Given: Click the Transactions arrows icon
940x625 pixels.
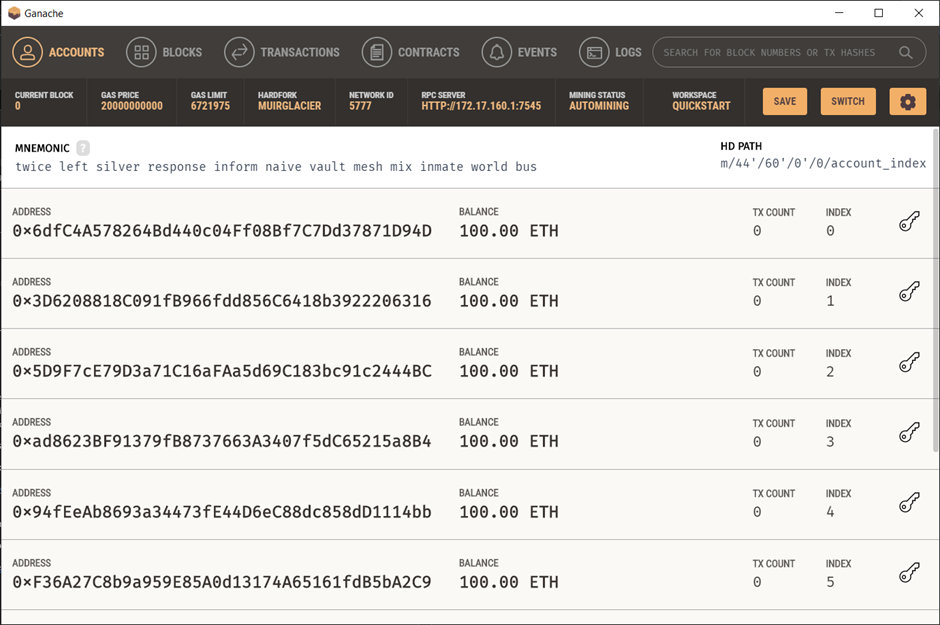Looking at the screenshot, I should pos(239,52).
